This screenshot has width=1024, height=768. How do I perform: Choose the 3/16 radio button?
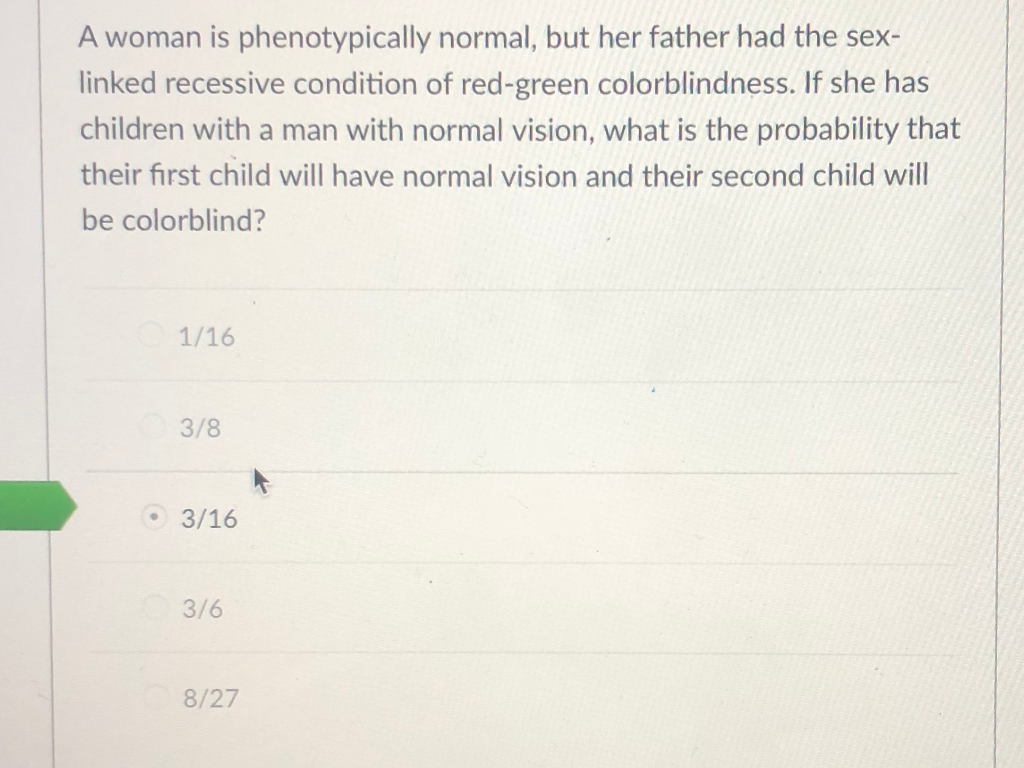coord(154,518)
